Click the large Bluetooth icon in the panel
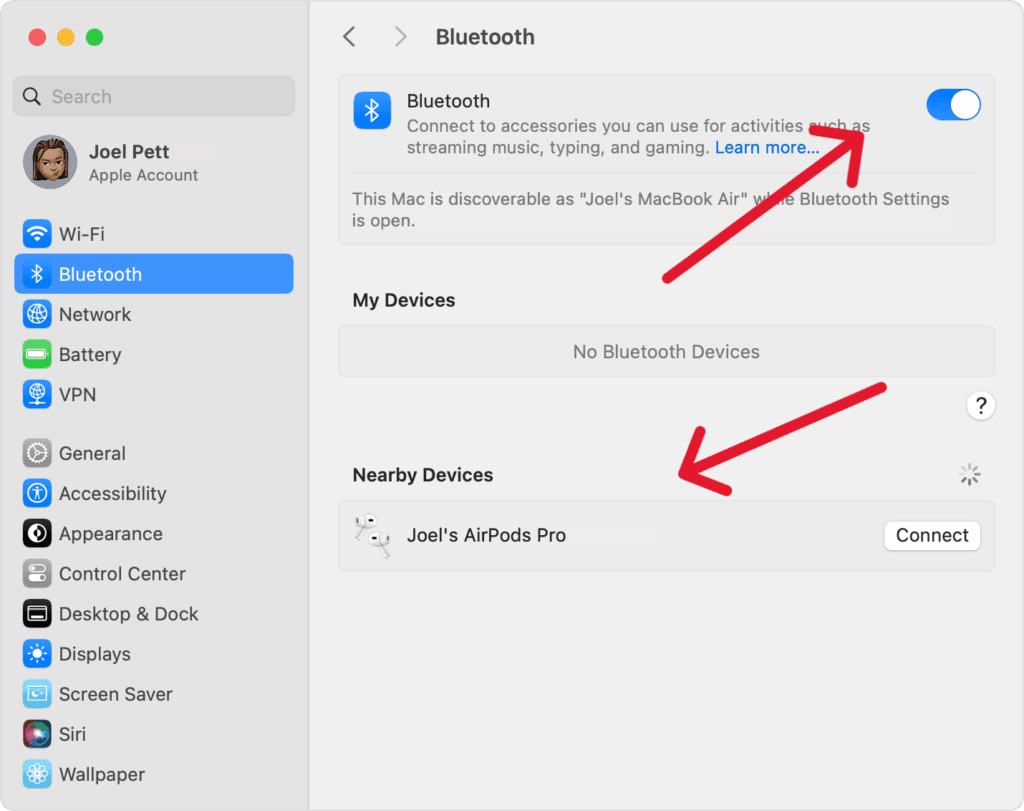This screenshot has width=1024, height=811. coord(372,110)
